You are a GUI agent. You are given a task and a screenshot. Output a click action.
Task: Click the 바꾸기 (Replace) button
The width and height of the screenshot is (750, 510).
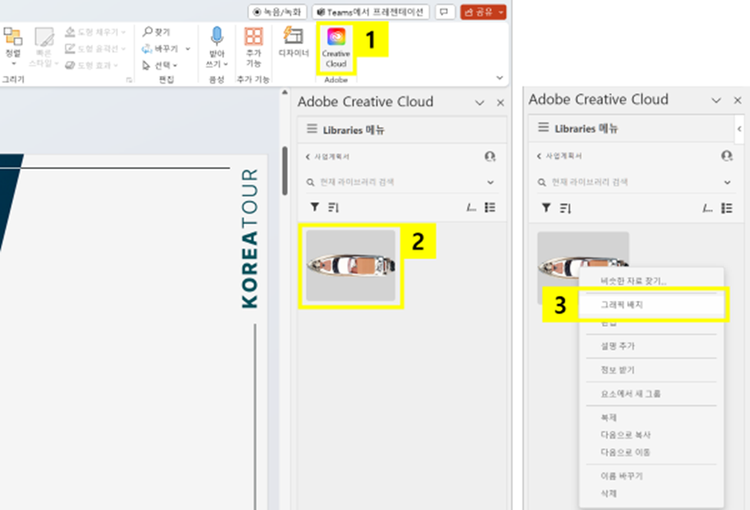click(161, 48)
